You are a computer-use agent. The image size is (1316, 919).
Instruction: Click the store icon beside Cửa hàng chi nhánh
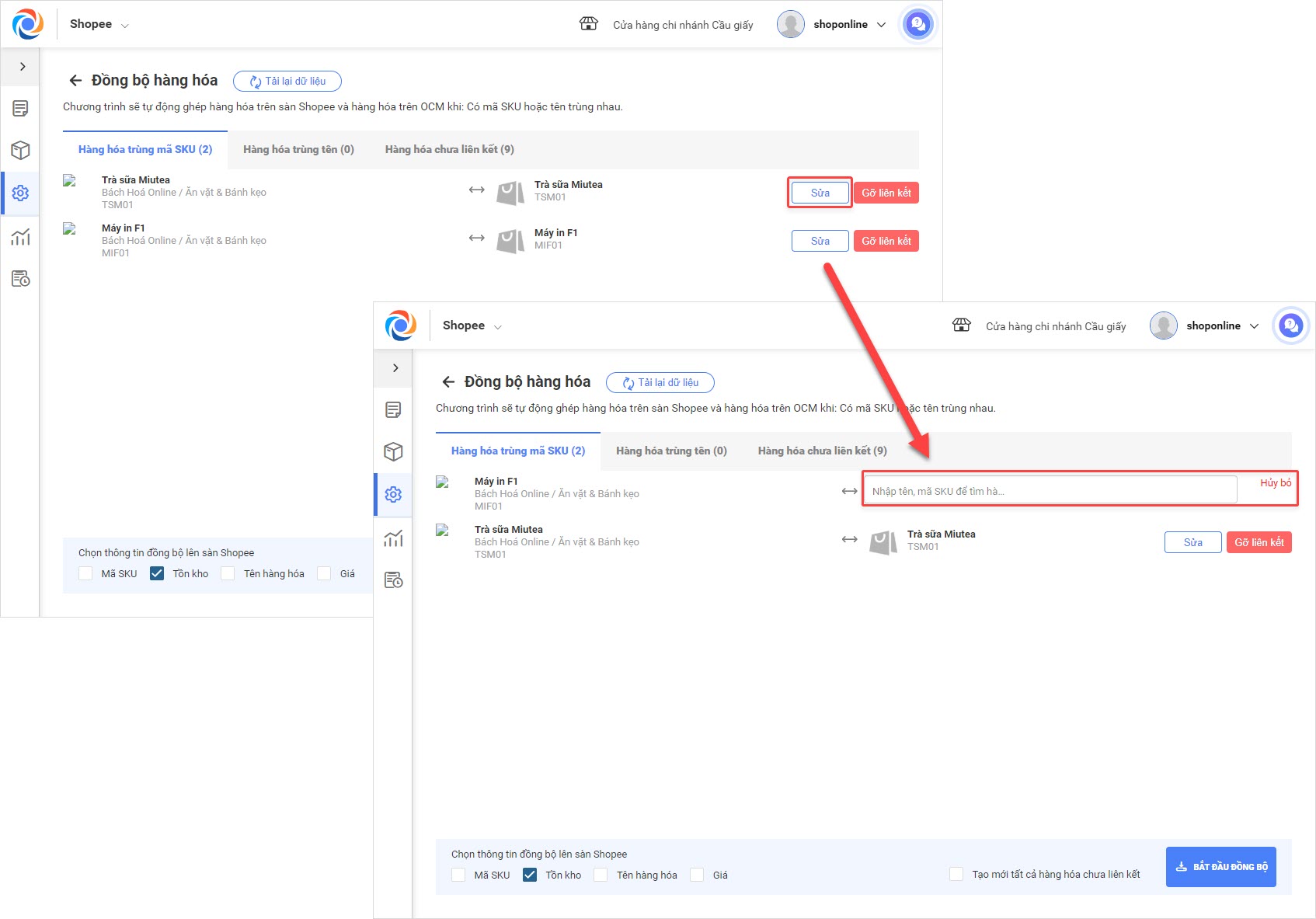tap(962, 325)
